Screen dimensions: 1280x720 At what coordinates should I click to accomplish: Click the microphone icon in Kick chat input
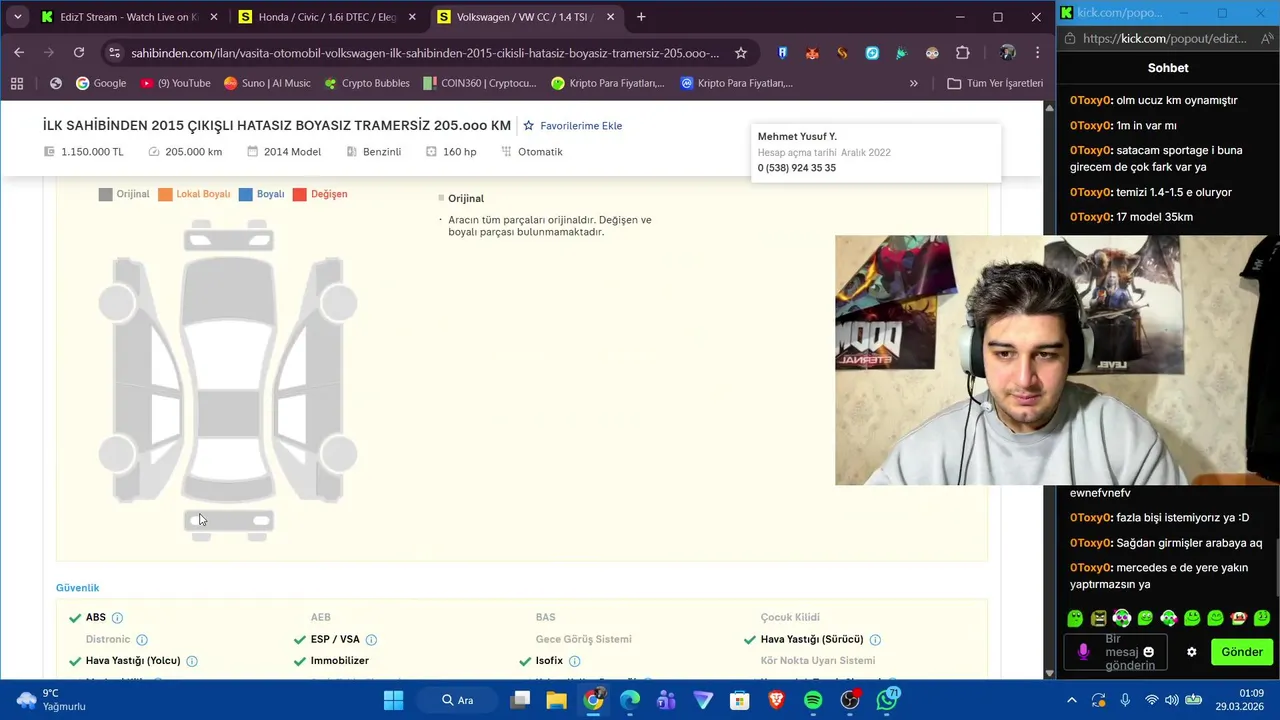[x=1083, y=652]
